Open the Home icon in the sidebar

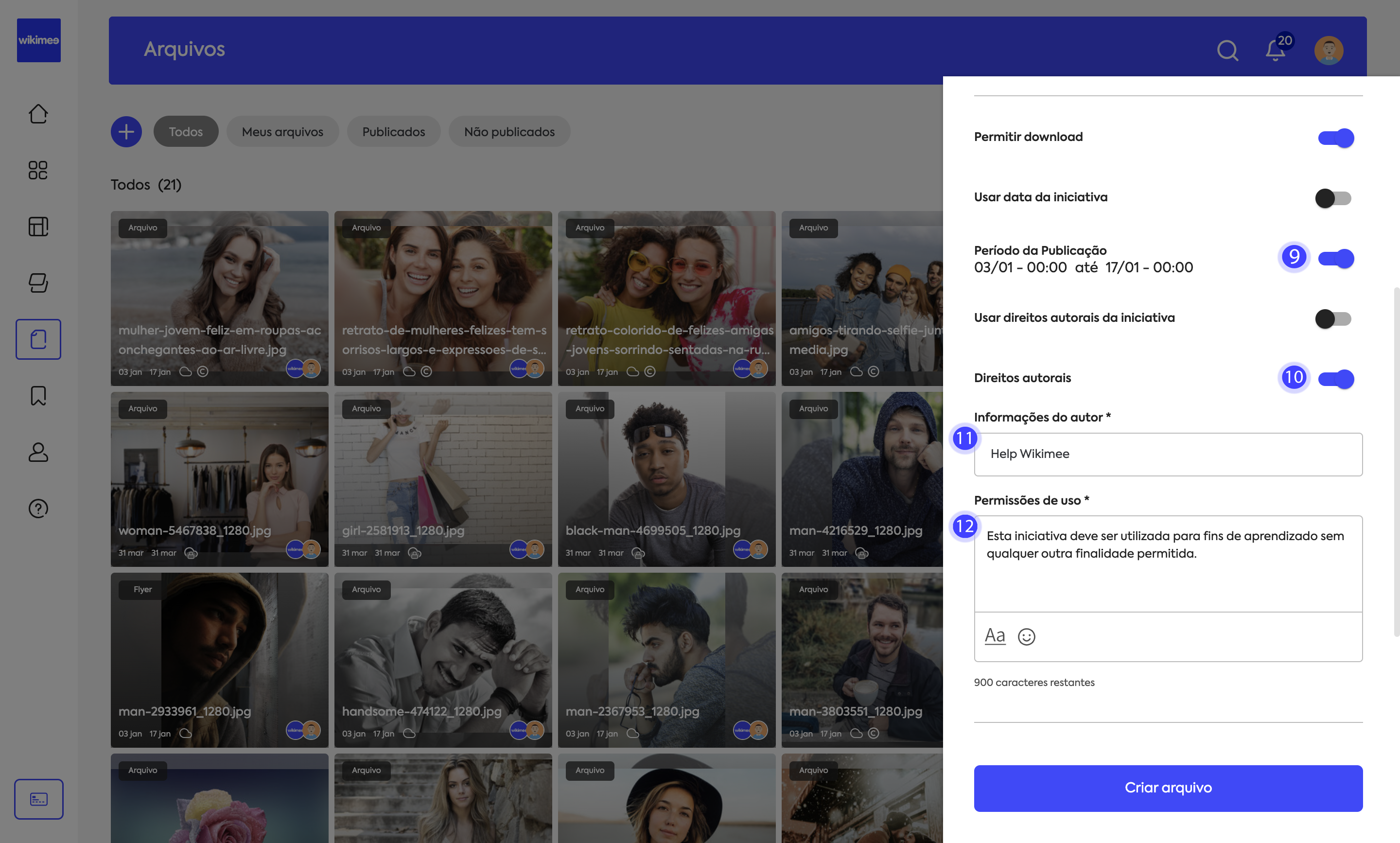pyautogui.click(x=38, y=114)
